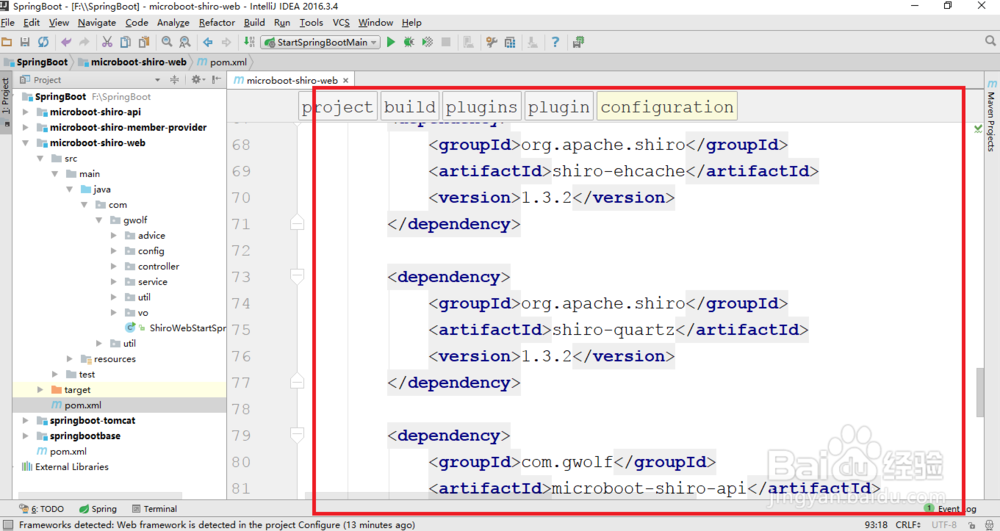Open the Maven Projects side panel
Screen dimensions: 1000x531
991,115
